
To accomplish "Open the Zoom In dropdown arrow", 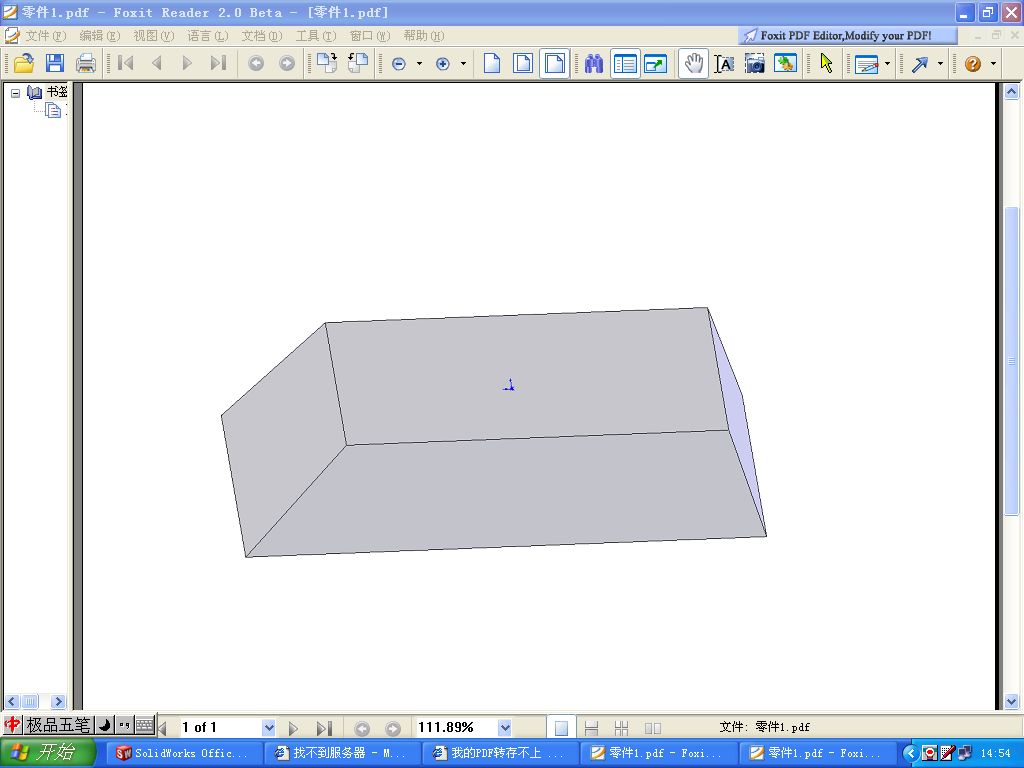I will point(463,63).
